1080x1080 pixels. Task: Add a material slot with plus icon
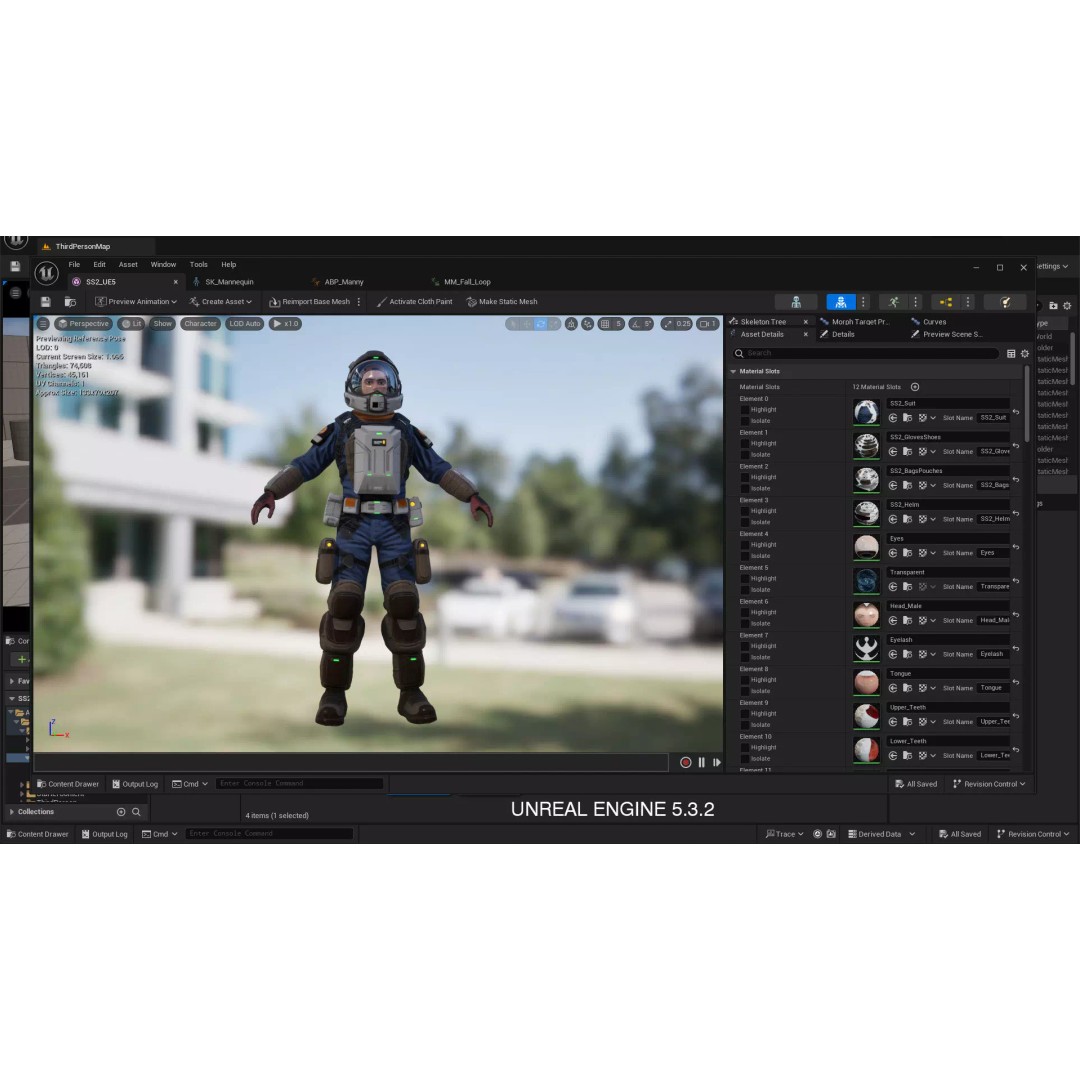915,387
